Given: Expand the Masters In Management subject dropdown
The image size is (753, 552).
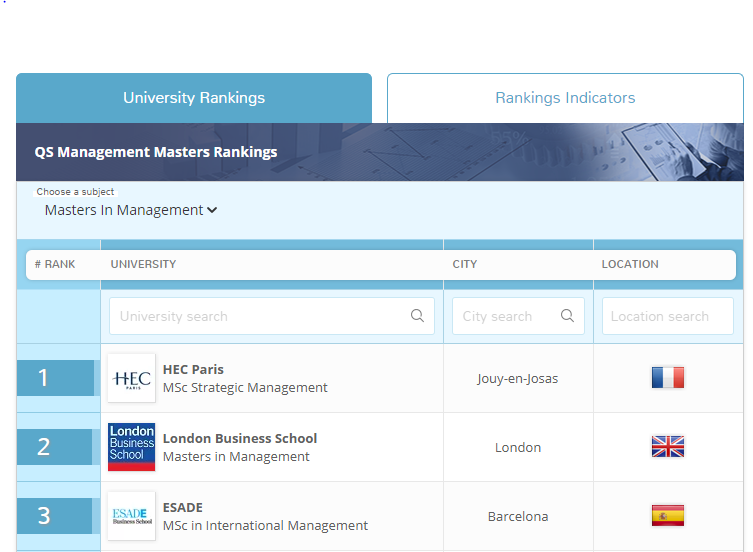Looking at the screenshot, I should pos(131,210).
